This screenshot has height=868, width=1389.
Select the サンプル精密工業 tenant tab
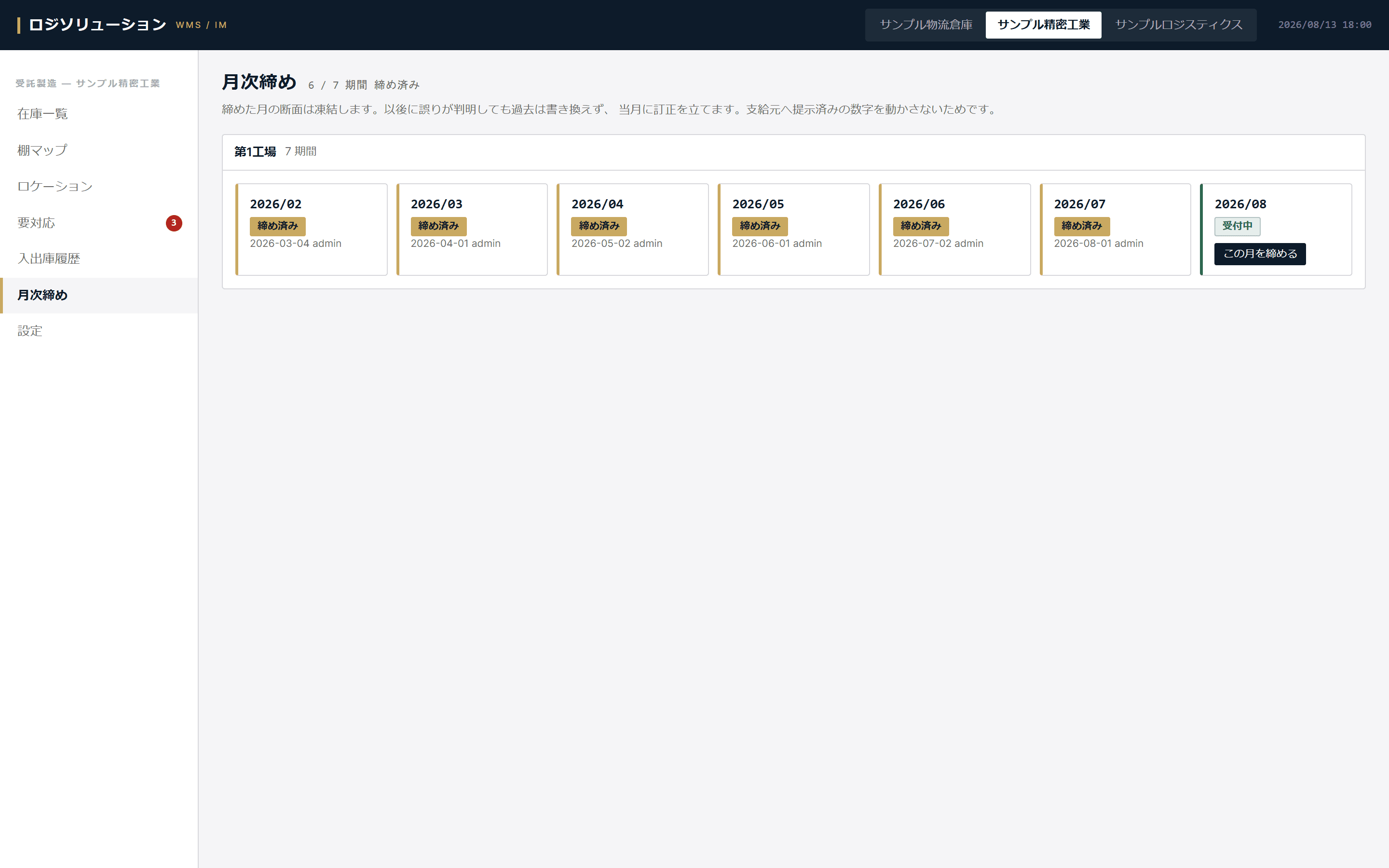tap(1043, 25)
